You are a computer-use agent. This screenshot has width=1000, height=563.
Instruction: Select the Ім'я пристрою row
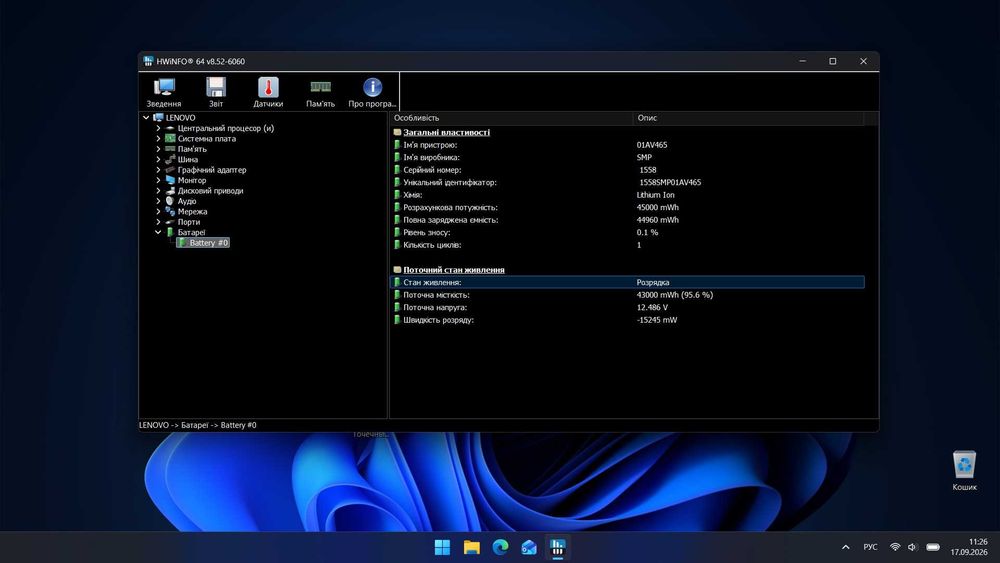tap(628, 145)
